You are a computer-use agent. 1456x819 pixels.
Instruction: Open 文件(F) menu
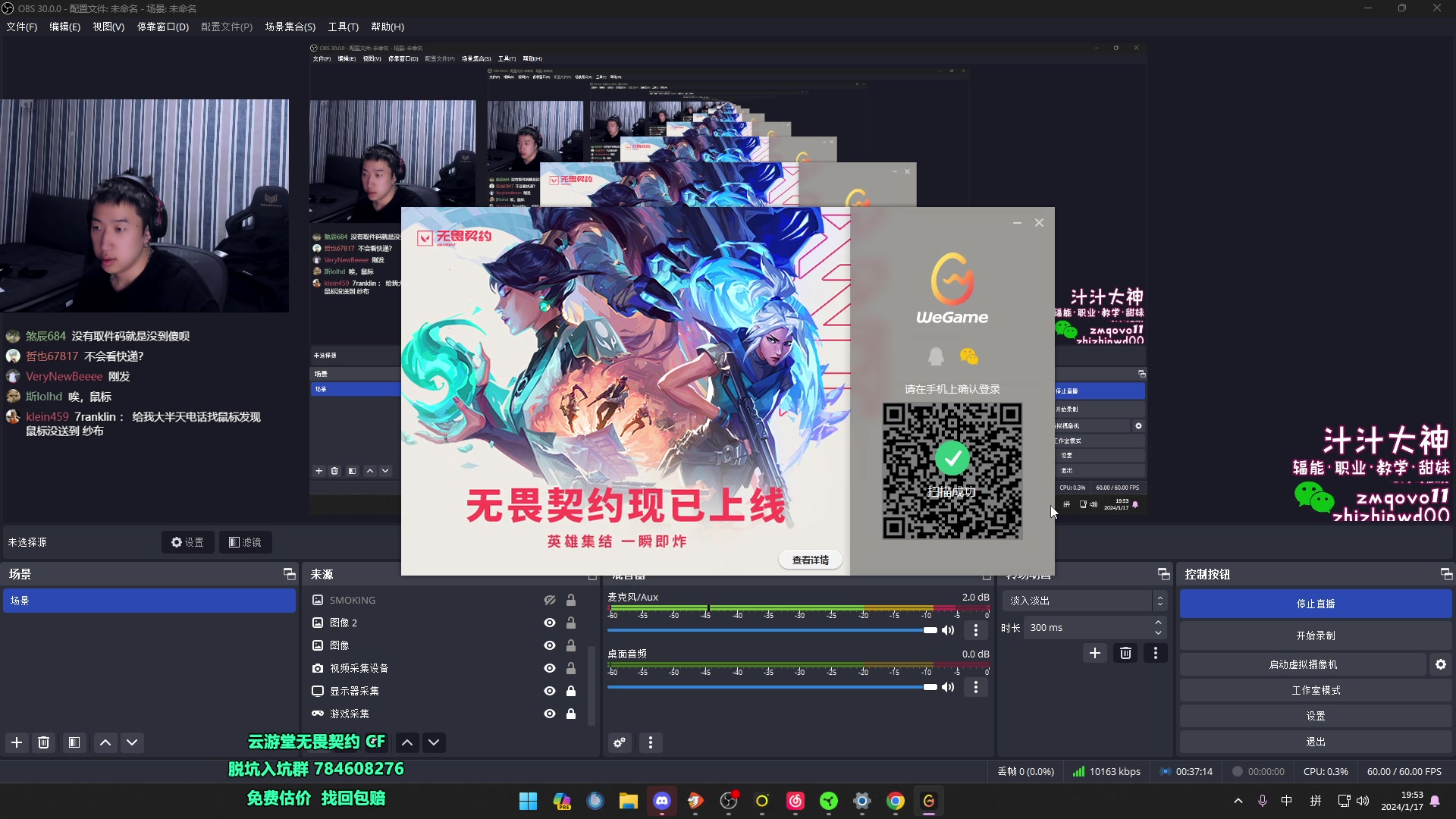pyautogui.click(x=22, y=27)
